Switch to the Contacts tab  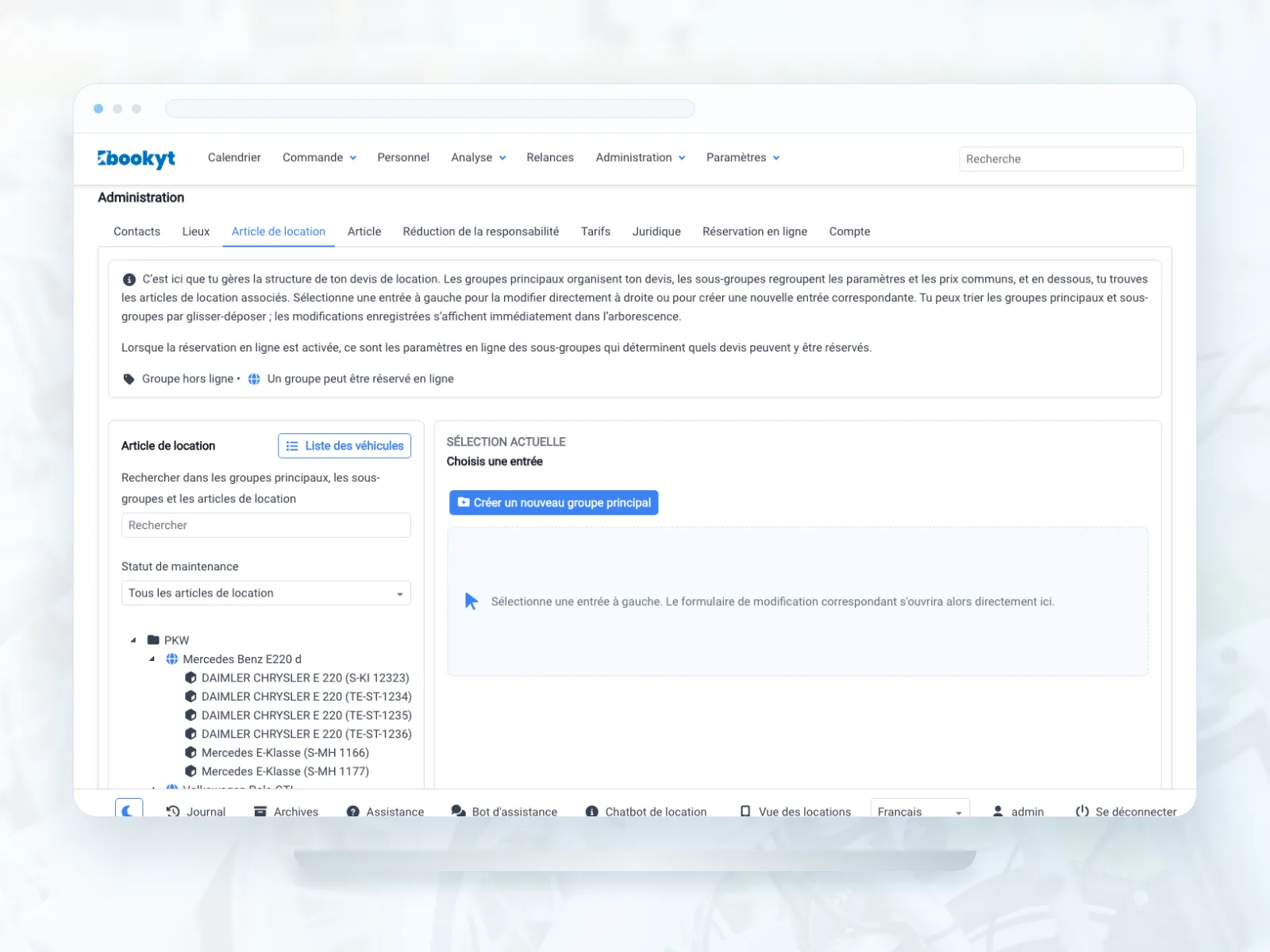[x=137, y=232]
